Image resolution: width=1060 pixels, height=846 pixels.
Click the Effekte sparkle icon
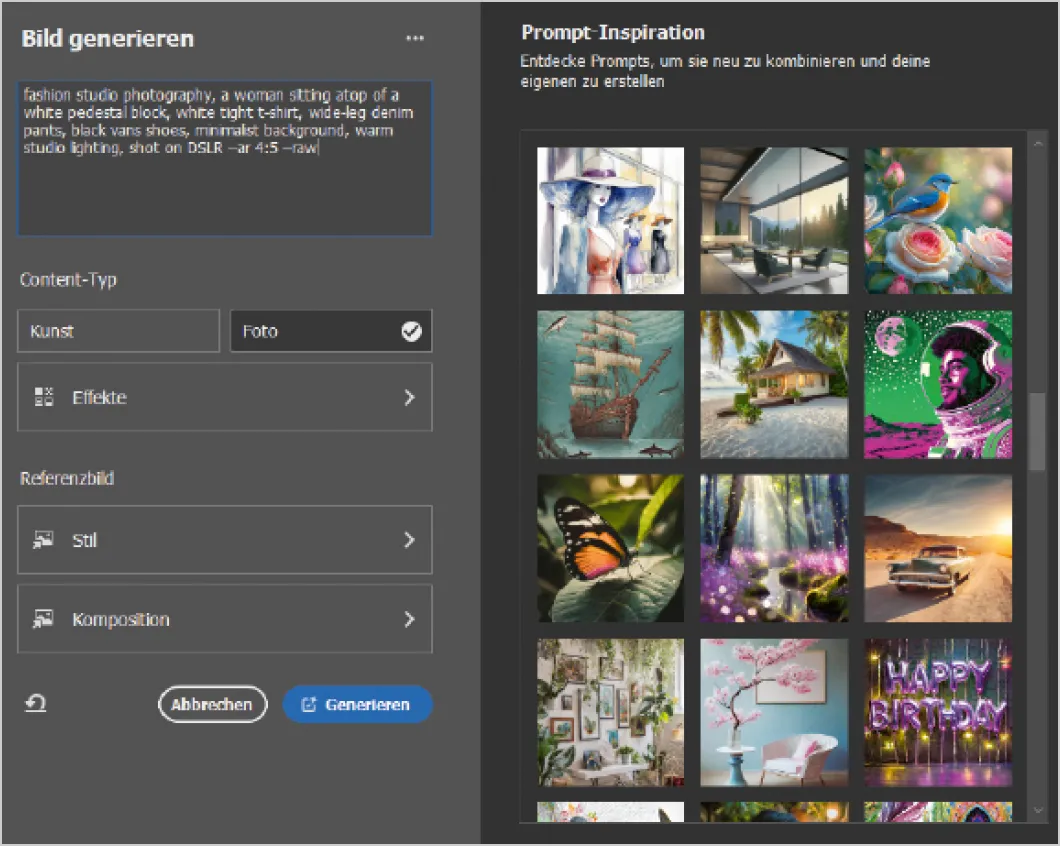[43, 397]
